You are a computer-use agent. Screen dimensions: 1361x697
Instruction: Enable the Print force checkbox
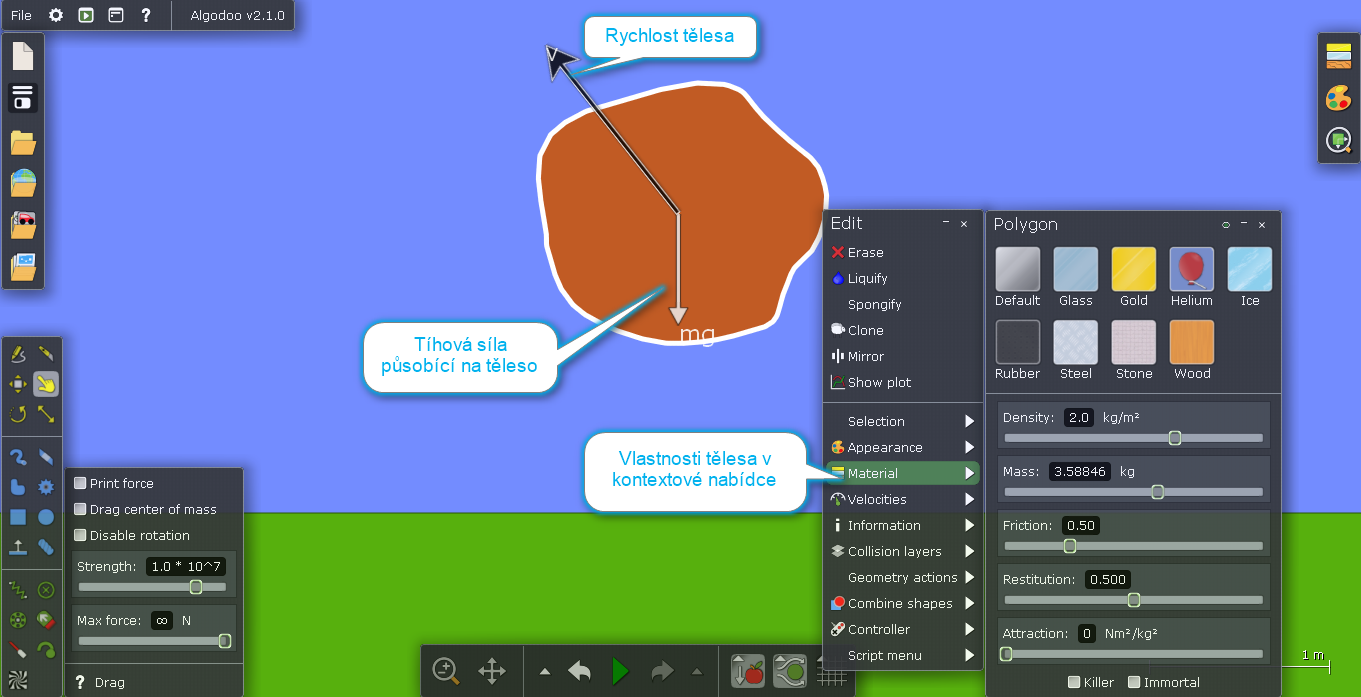pos(81,483)
